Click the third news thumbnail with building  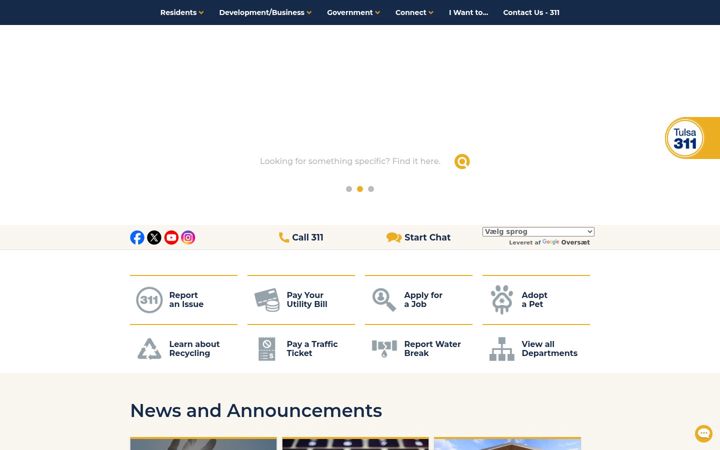(x=507, y=444)
